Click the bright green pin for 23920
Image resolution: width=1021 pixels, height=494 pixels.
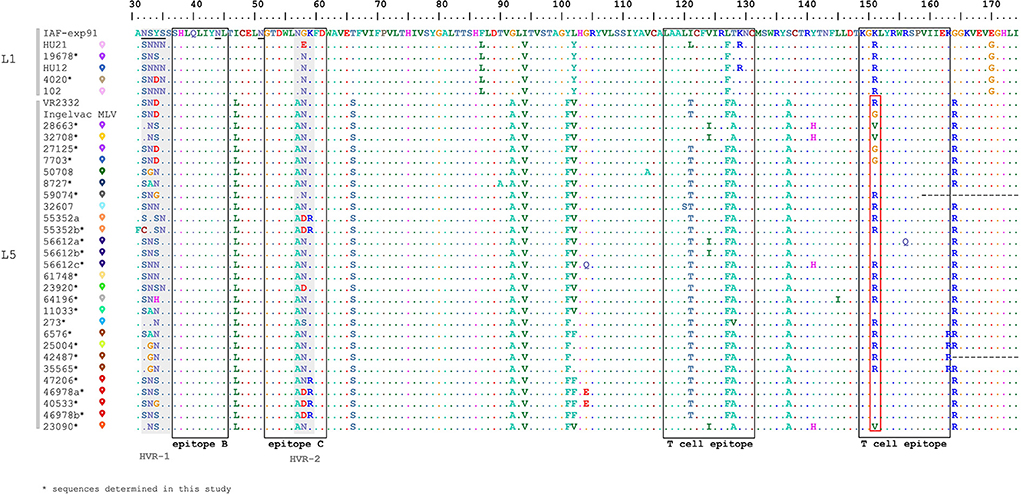pyautogui.click(x=102, y=288)
